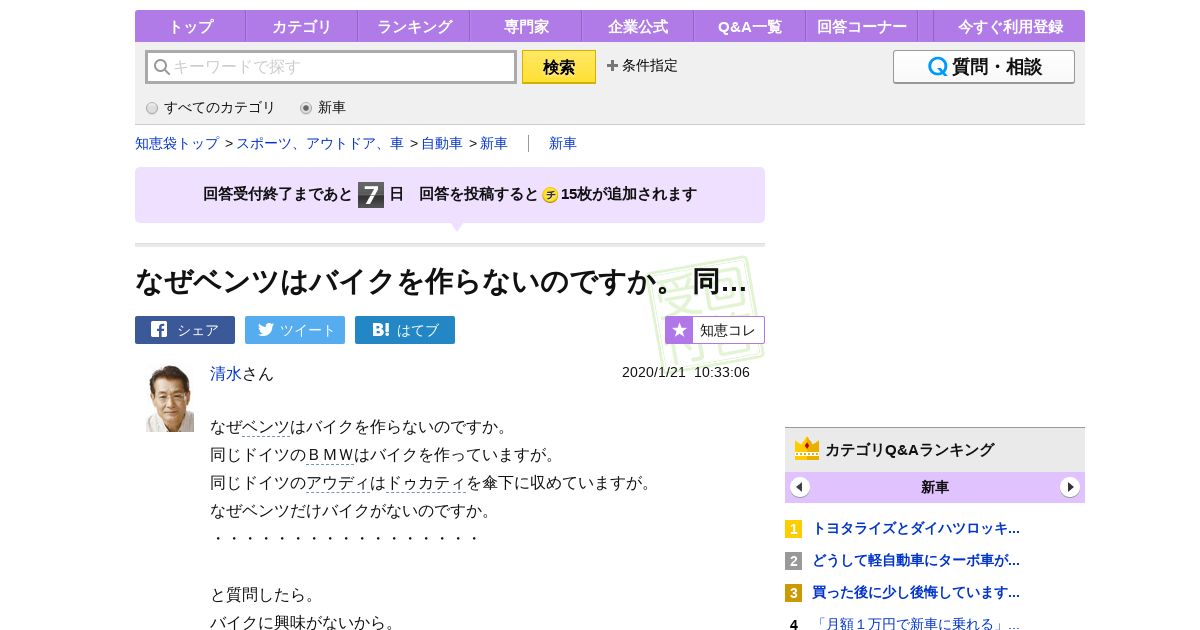Open the カテゴリ nav tab
1200x630 pixels.
pyautogui.click(x=301, y=26)
